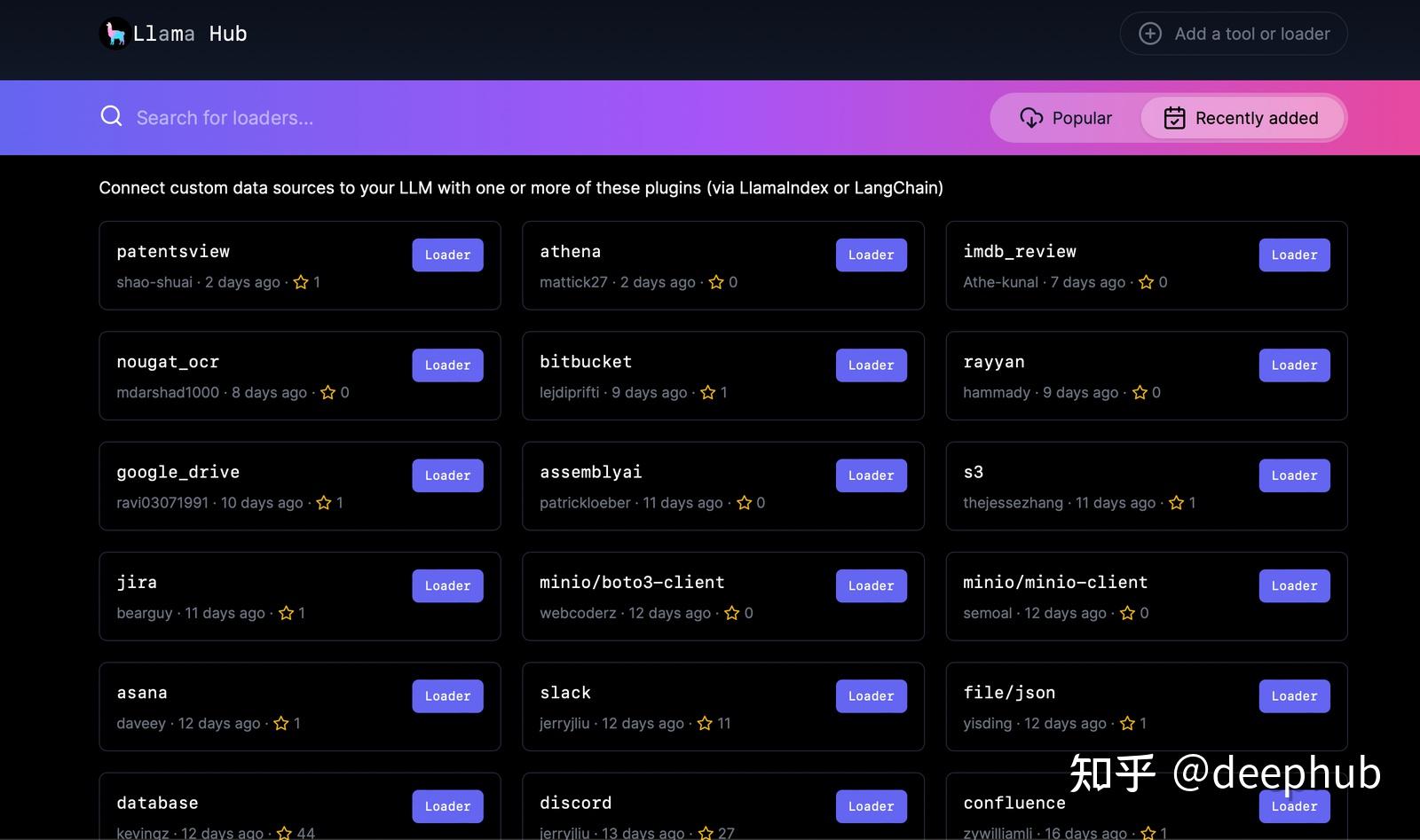Click the Loader button on the s3 card
Viewport: 1420px width, 840px height.
coord(1294,475)
